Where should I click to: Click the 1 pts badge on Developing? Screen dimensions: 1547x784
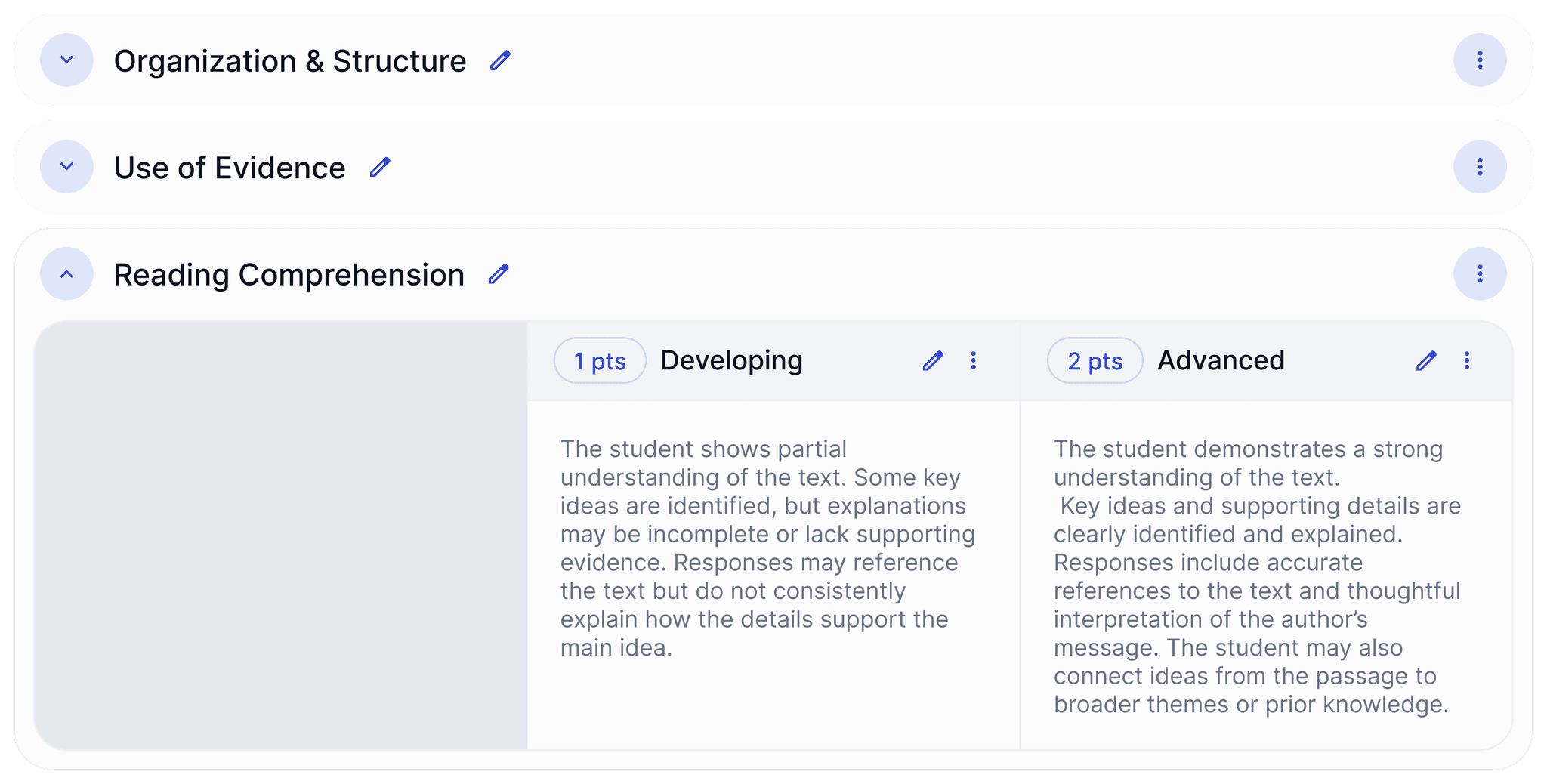point(600,360)
